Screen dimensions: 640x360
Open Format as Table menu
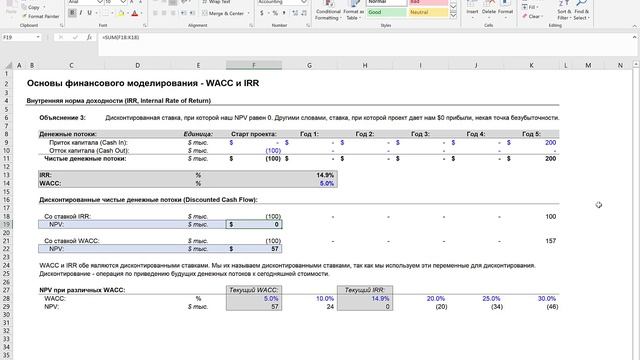pos(353,11)
